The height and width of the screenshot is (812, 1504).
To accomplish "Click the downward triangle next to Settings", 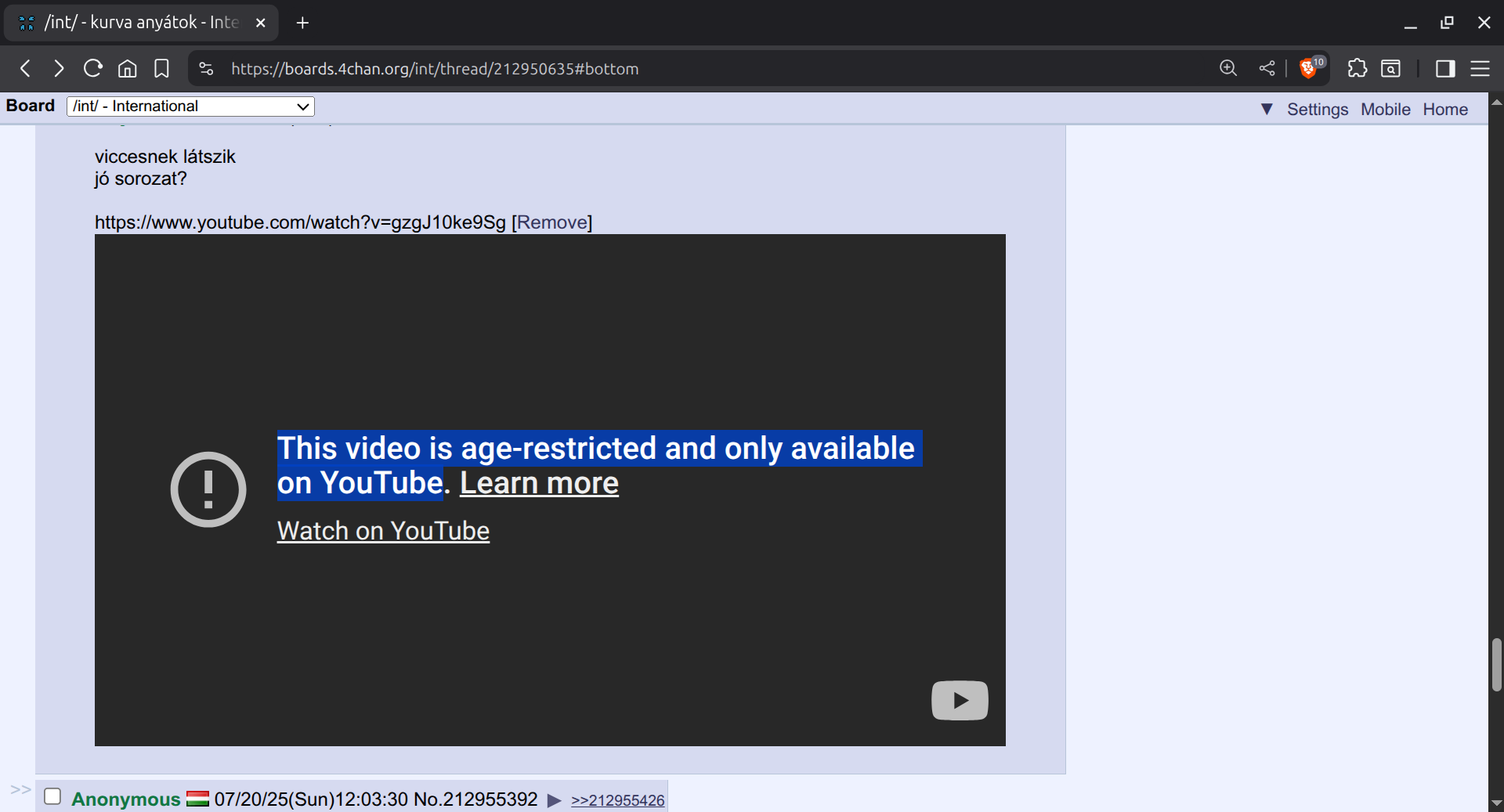I will (1267, 109).
